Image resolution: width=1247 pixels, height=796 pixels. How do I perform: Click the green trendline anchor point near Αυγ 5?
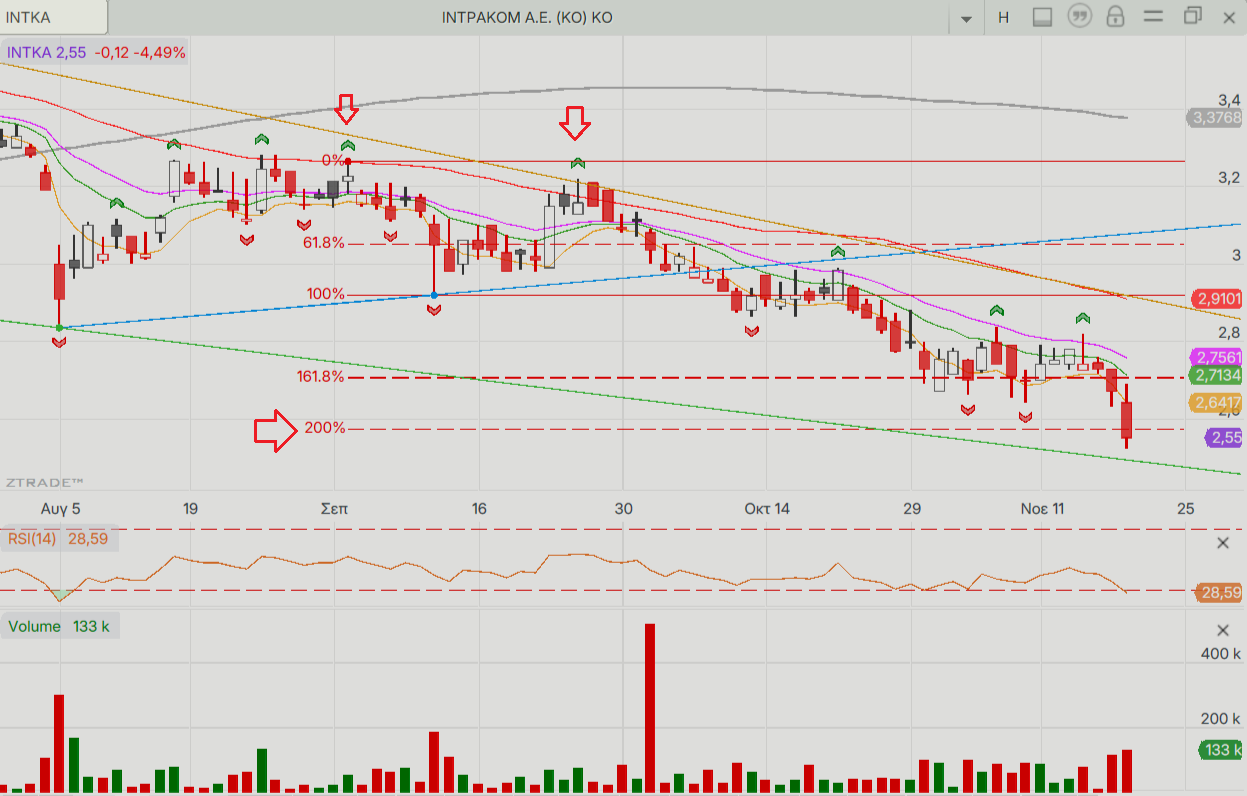click(59, 328)
